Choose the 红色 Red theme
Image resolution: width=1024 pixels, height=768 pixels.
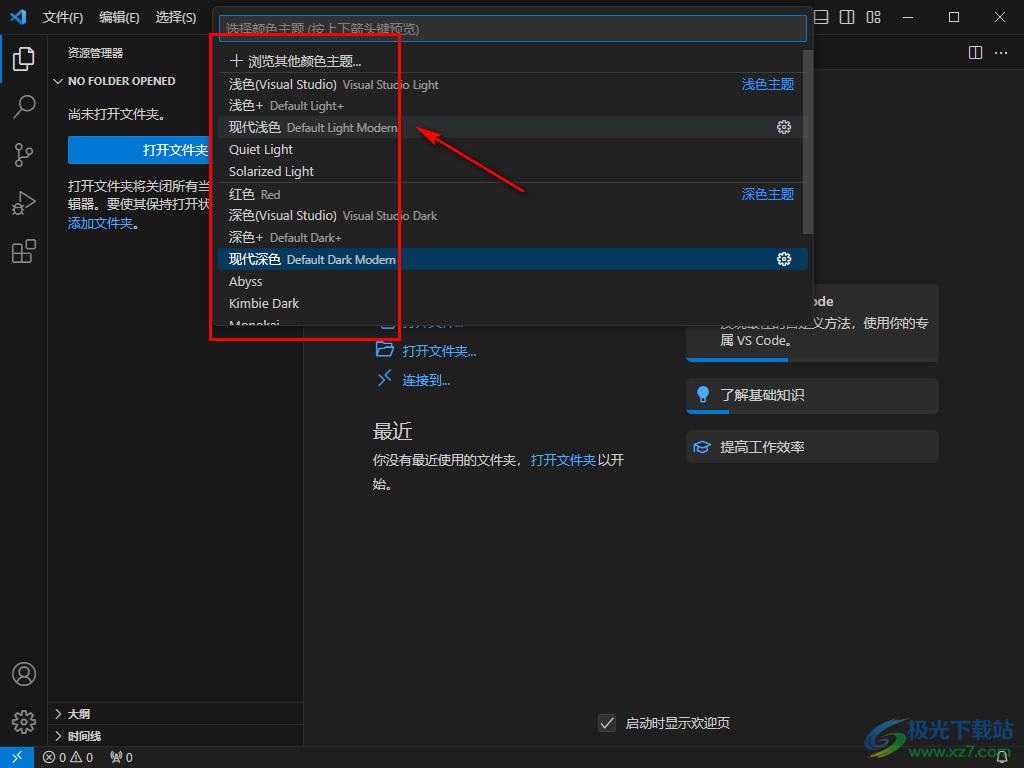click(x=513, y=194)
